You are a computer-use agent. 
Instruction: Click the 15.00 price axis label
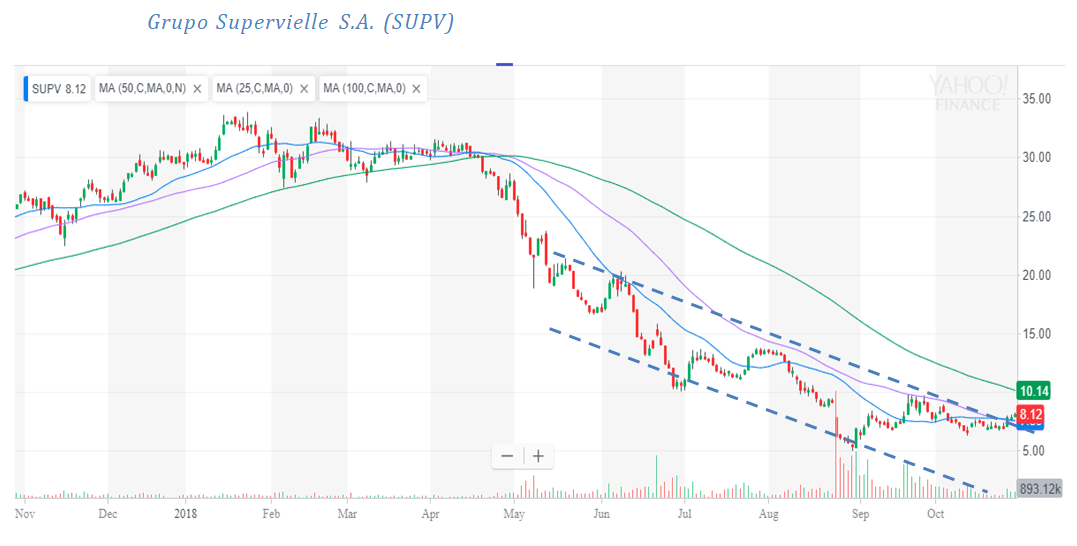click(x=1036, y=334)
